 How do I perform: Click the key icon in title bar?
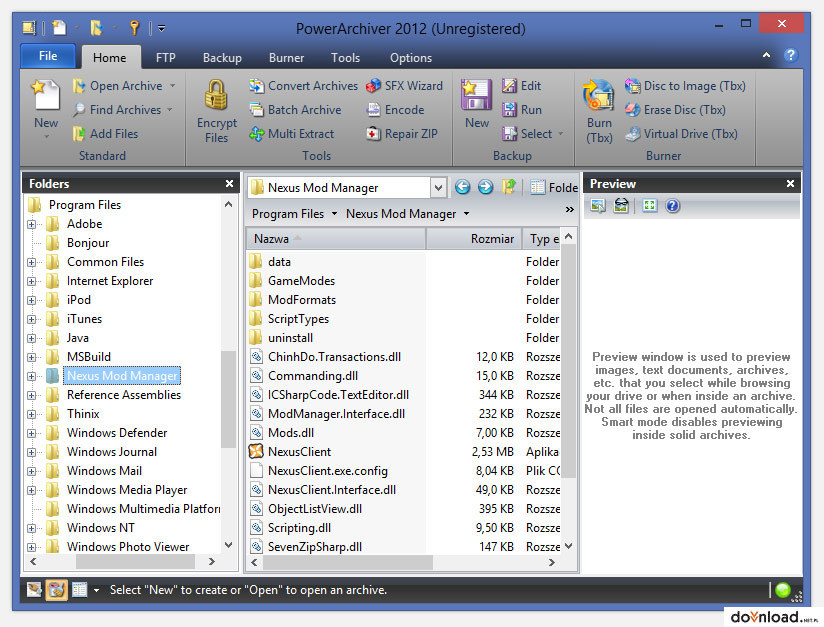point(135,27)
